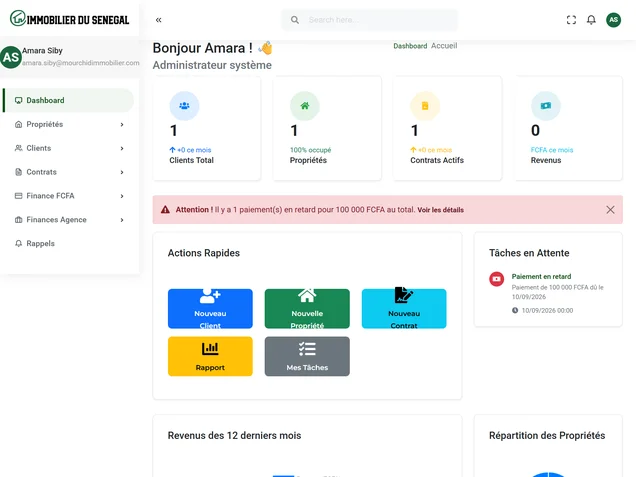Click the sidebar AS user avatar
Viewport: 636px width, 477px height.
11,57
